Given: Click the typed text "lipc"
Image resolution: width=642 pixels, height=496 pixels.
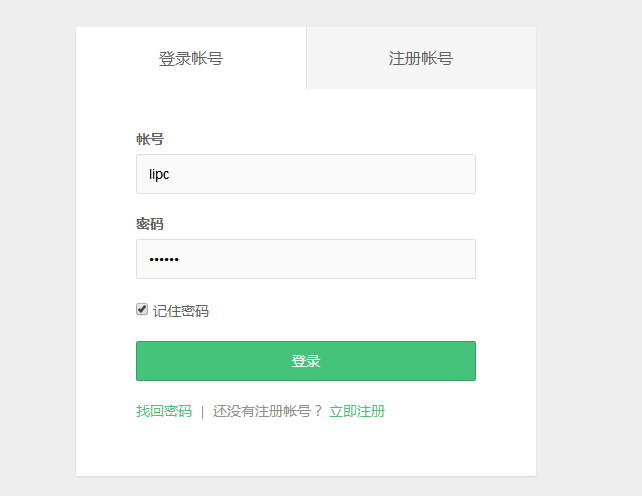Looking at the screenshot, I should pyautogui.click(x=159, y=174).
